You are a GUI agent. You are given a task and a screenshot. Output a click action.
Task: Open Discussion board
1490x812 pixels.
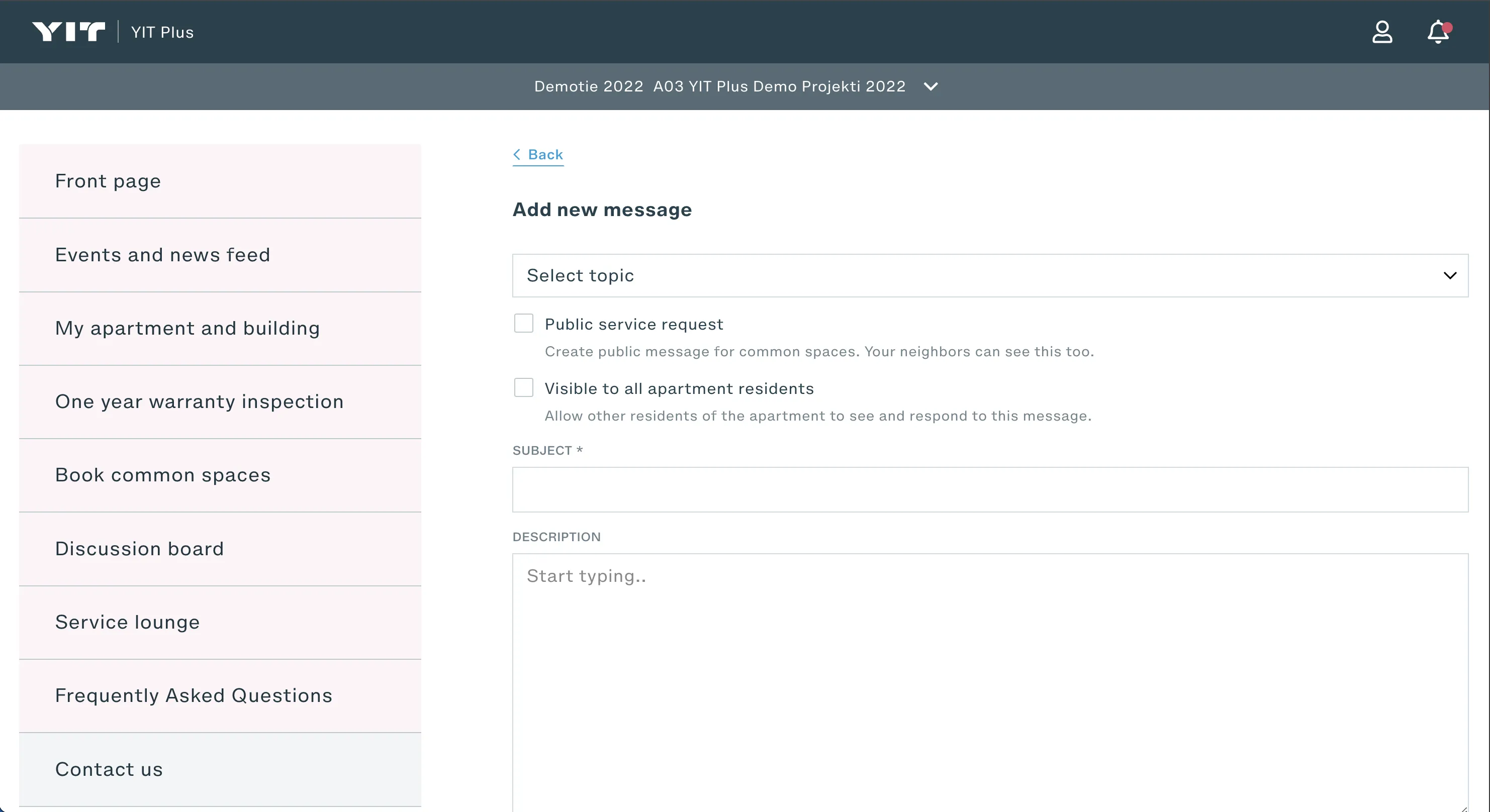click(x=220, y=549)
